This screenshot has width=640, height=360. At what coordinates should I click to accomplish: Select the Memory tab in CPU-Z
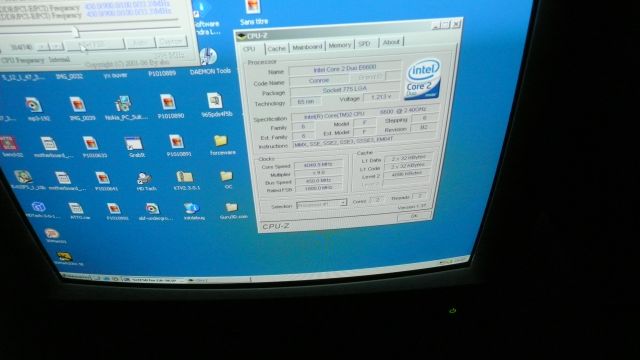(340, 45)
